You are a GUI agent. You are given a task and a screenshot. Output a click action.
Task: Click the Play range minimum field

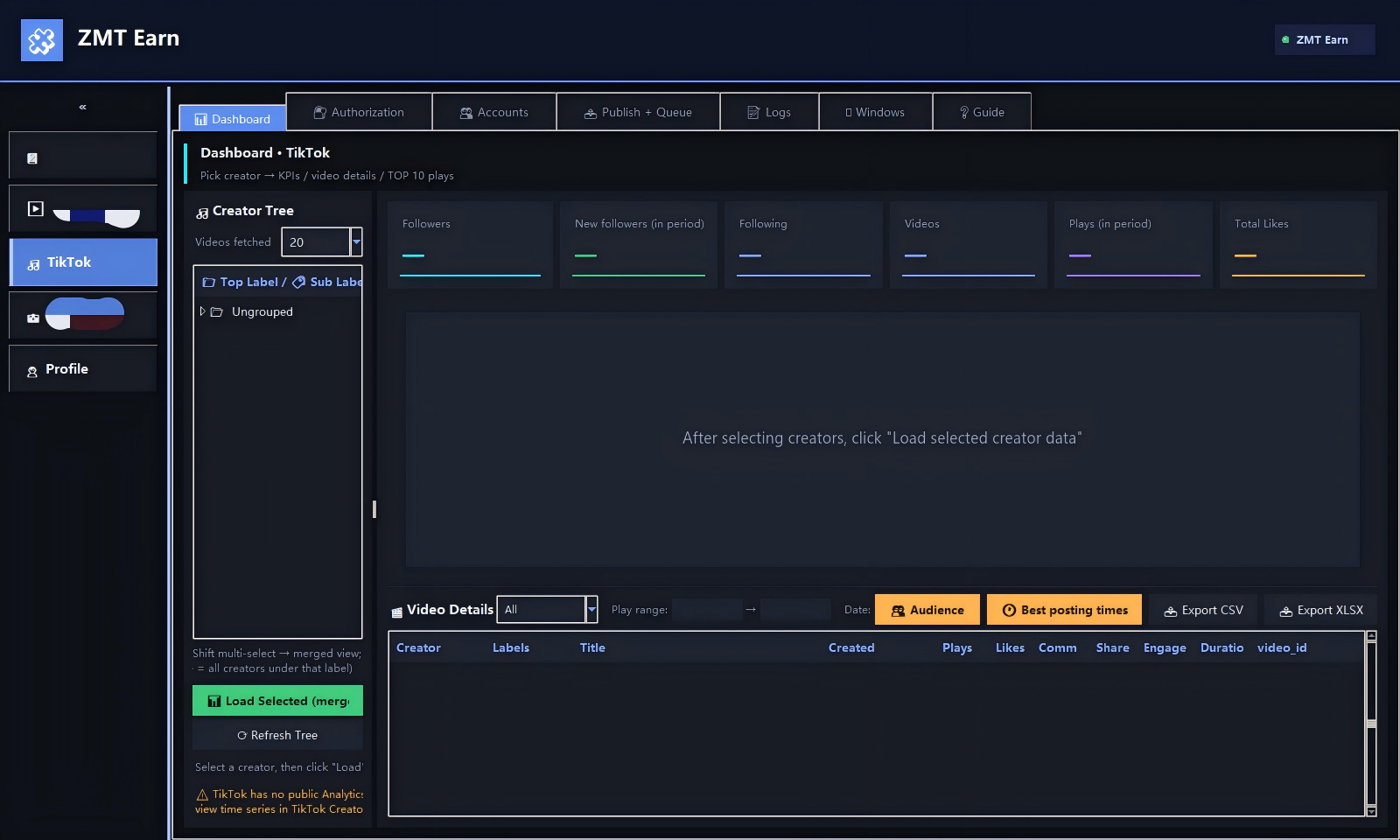tap(707, 610)
